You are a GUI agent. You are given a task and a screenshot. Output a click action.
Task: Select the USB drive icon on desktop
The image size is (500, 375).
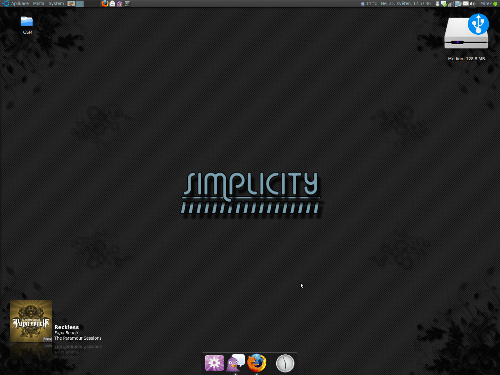pos(467,32)
